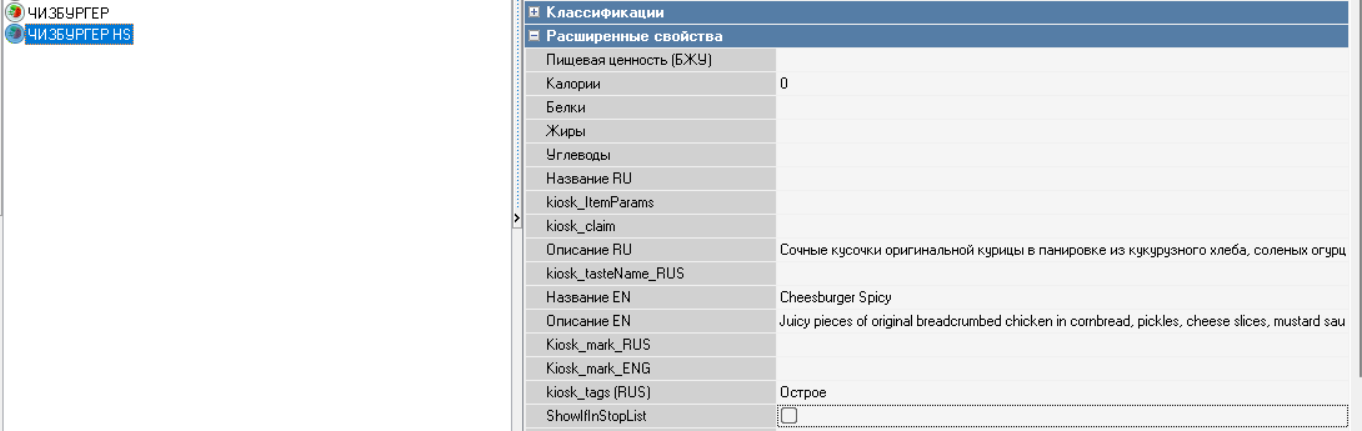Toggle the ShowIfInStopList checkbox

[x=789, y=416]
